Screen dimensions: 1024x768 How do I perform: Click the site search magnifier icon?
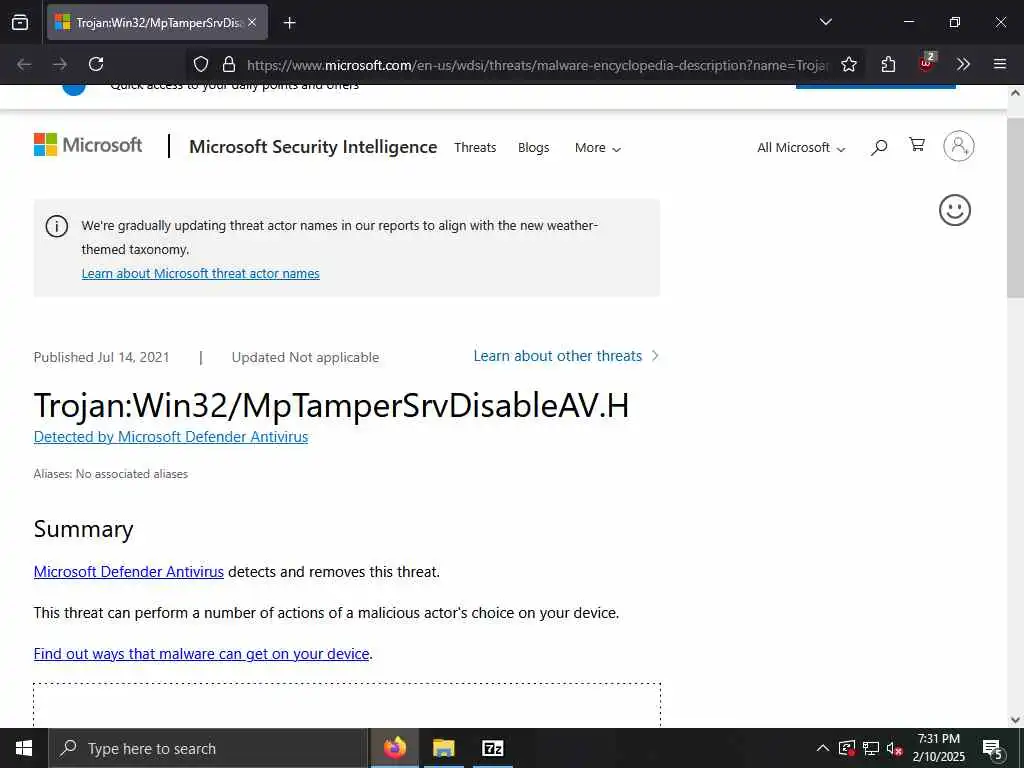(879, 147)
